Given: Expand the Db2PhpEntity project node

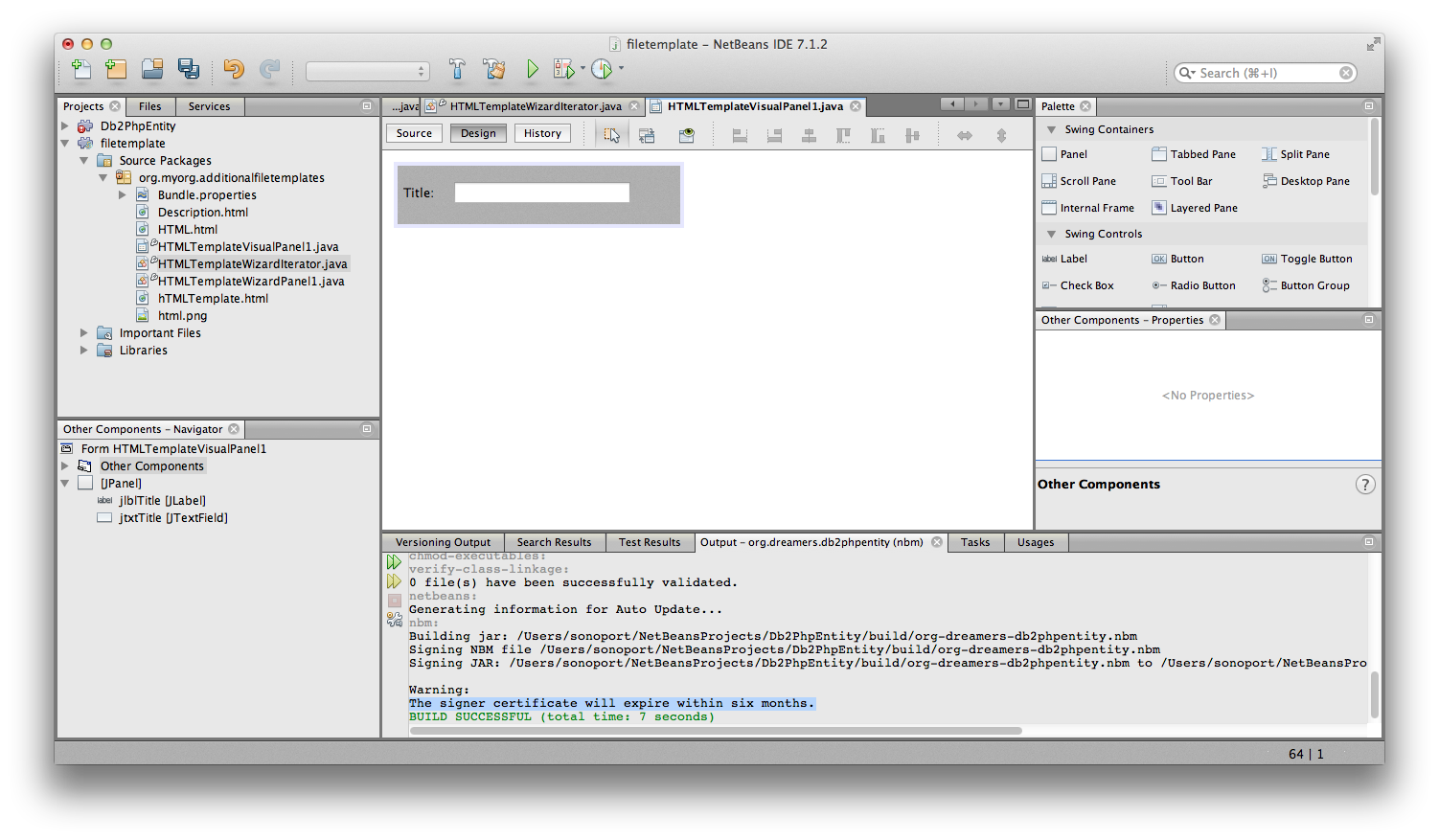Looking at the screenshot, I should (x=63, y=125).
